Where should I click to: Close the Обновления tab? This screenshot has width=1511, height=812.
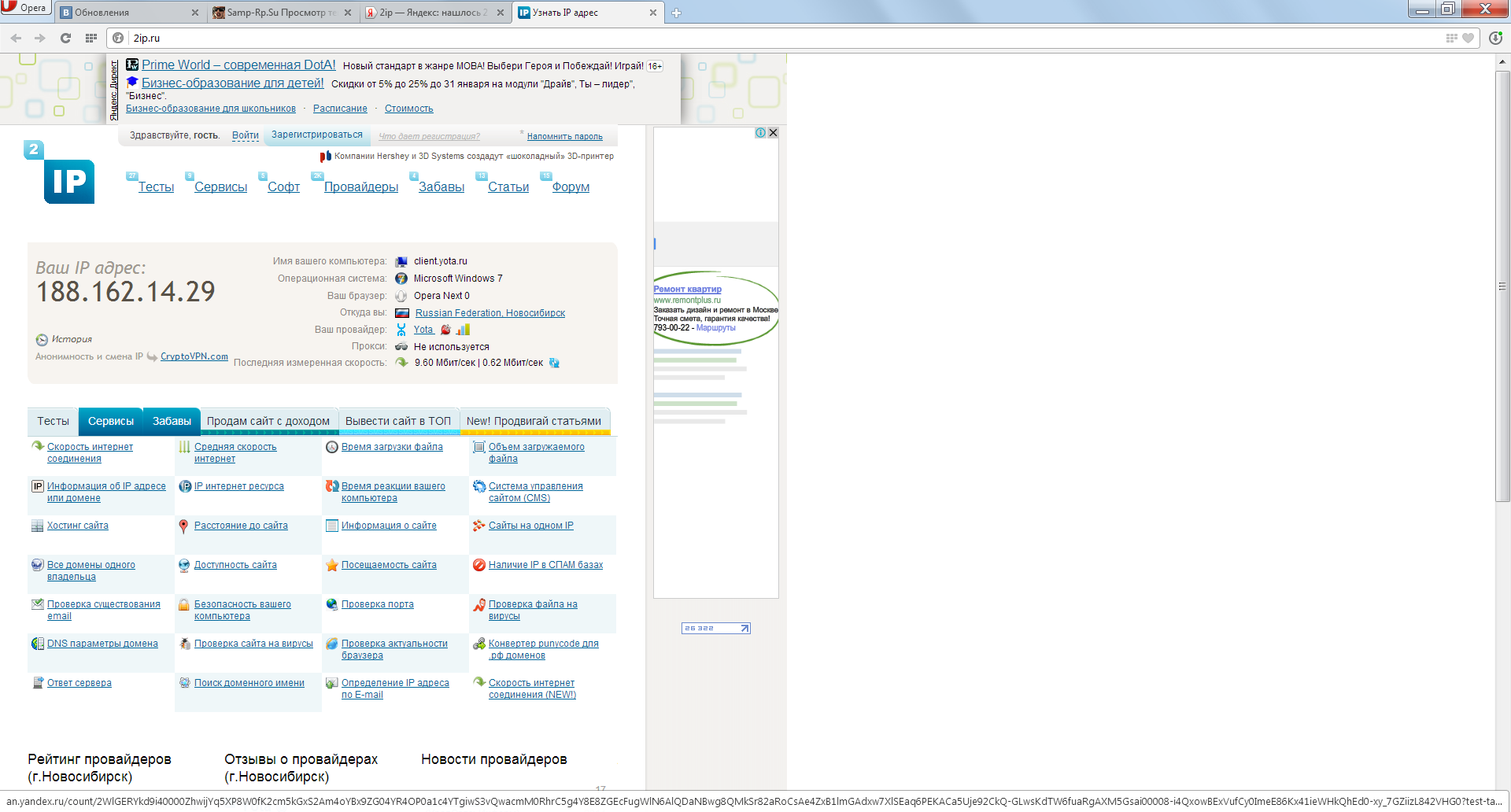(x=195, y=13)
